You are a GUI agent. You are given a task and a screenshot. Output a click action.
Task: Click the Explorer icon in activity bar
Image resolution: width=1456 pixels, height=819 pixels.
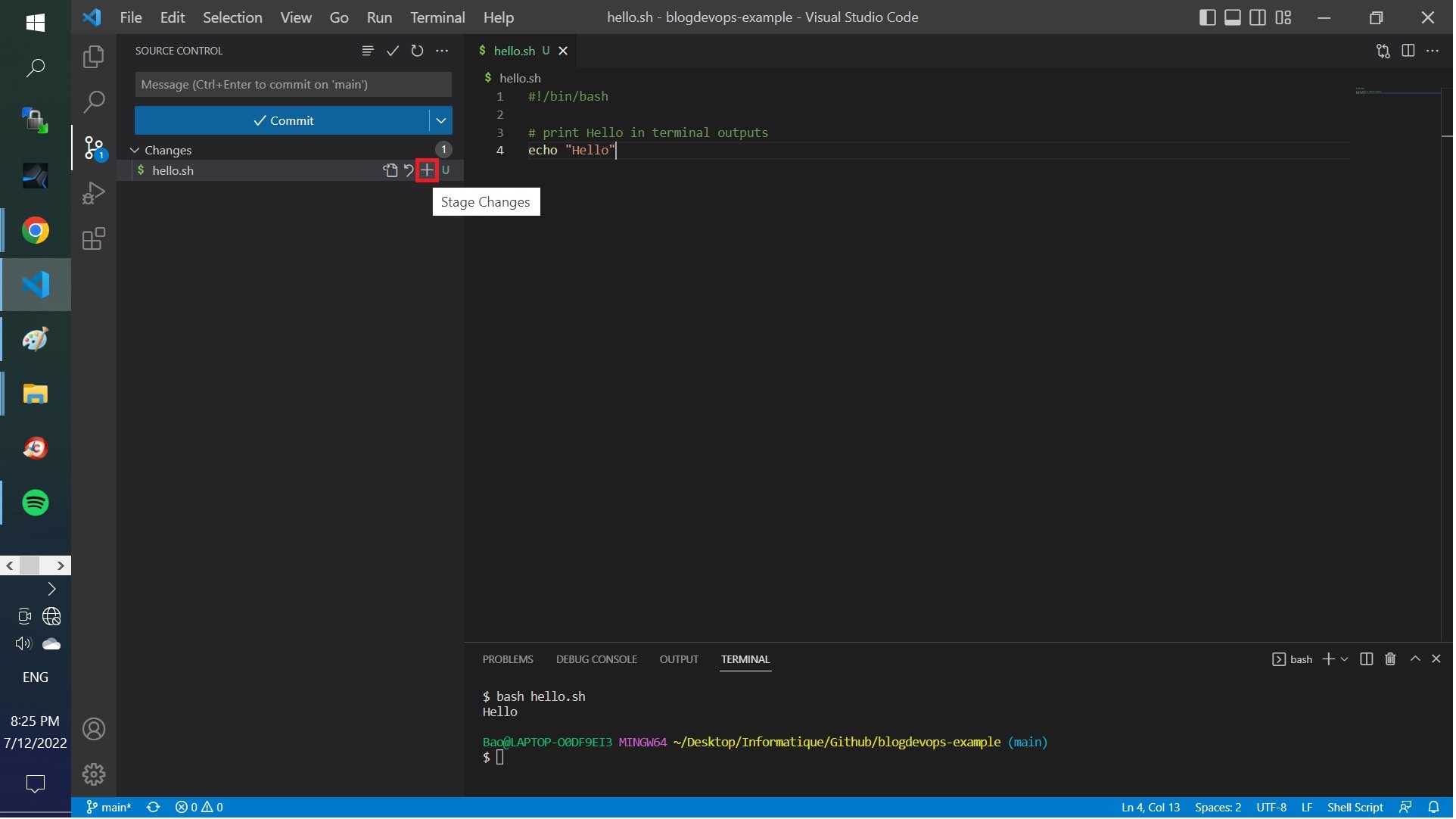point(94,57)
